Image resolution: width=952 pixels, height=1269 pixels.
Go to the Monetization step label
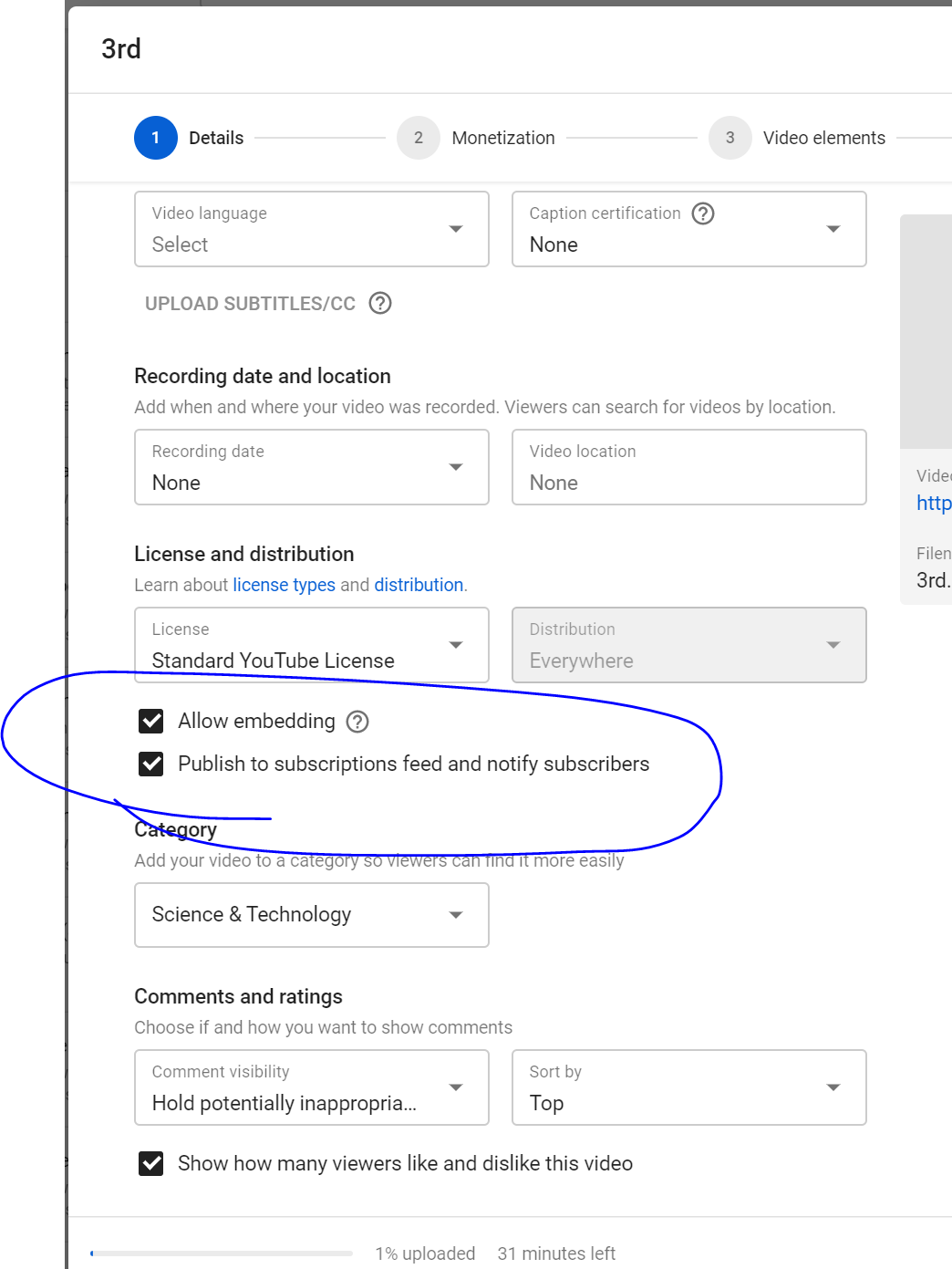coord(503,138)
